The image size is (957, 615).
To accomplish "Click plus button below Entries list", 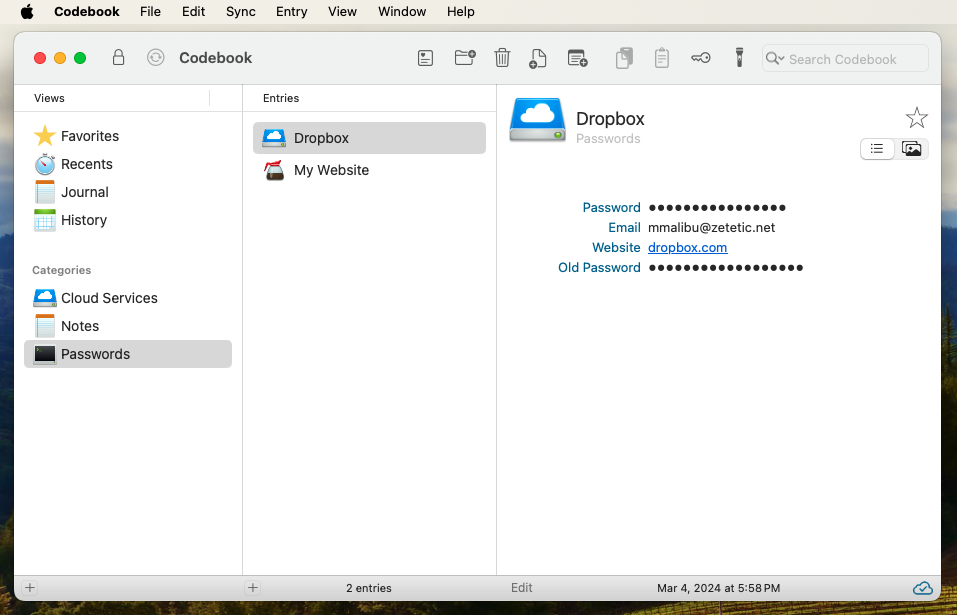I will 253,588.
